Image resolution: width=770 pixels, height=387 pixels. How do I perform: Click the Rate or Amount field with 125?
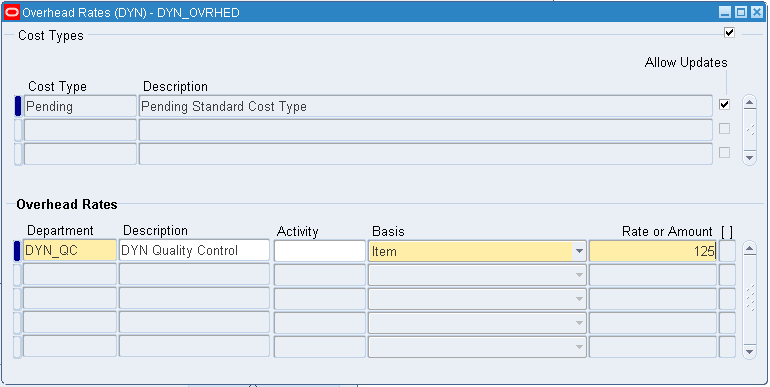653,251
